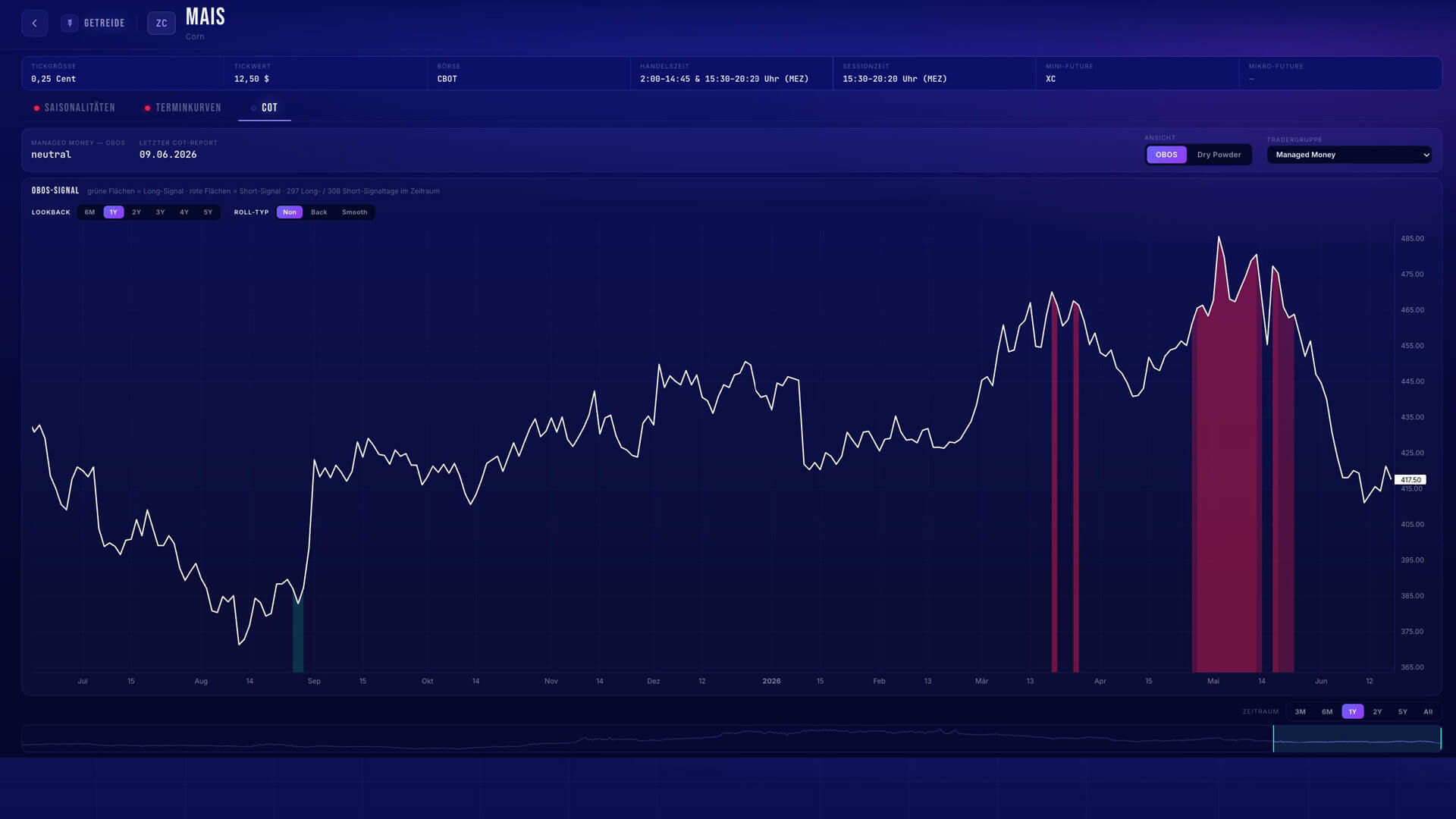1456x819 pixels.
Task: Click the Managed Money OBOS status neutral
Action: tap(51, 155)
